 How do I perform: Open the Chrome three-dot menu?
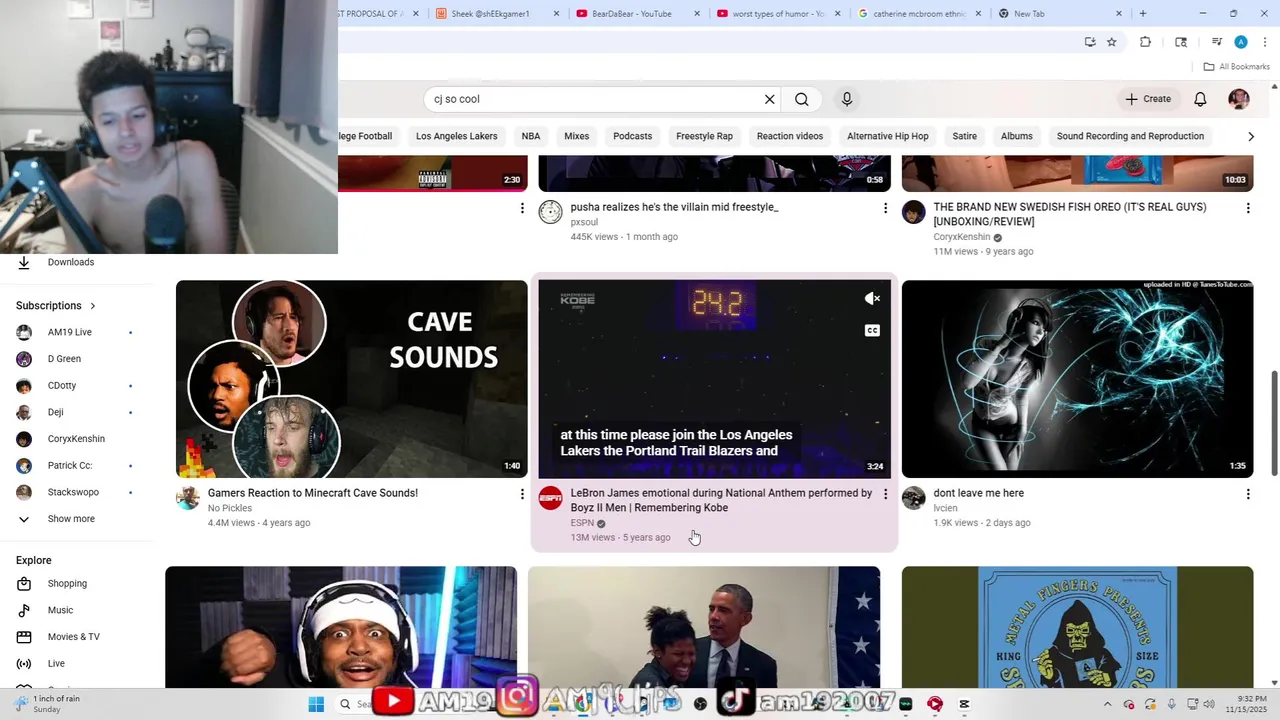1264,42
